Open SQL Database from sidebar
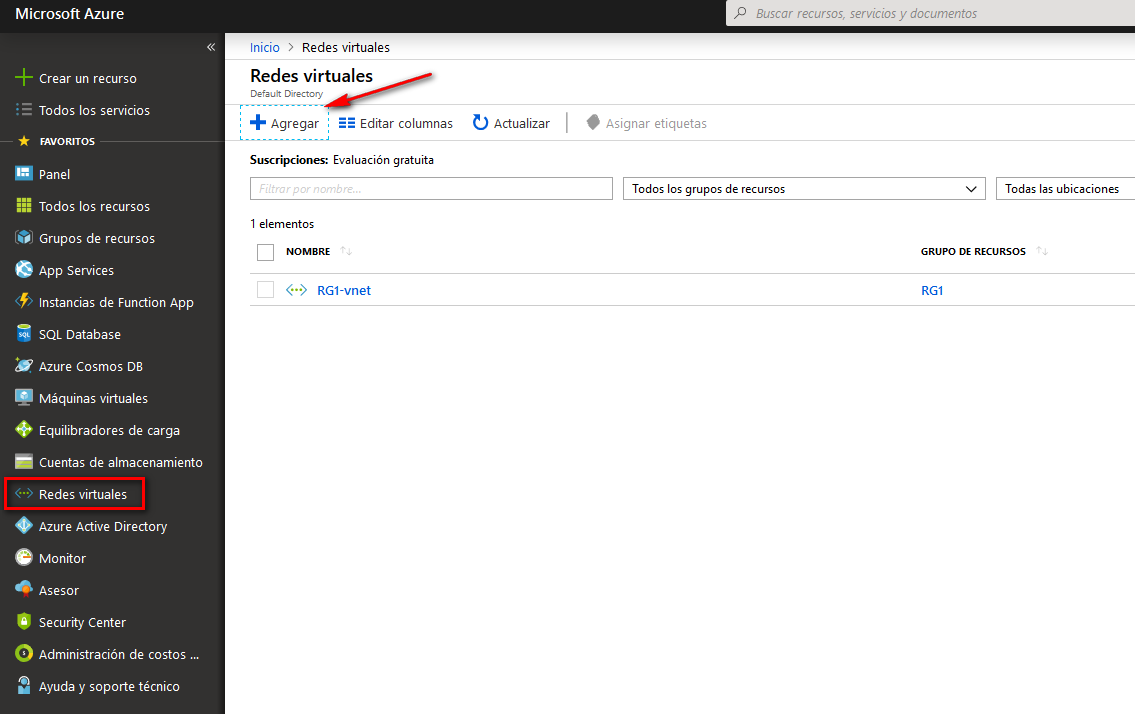 pos(80,335)
